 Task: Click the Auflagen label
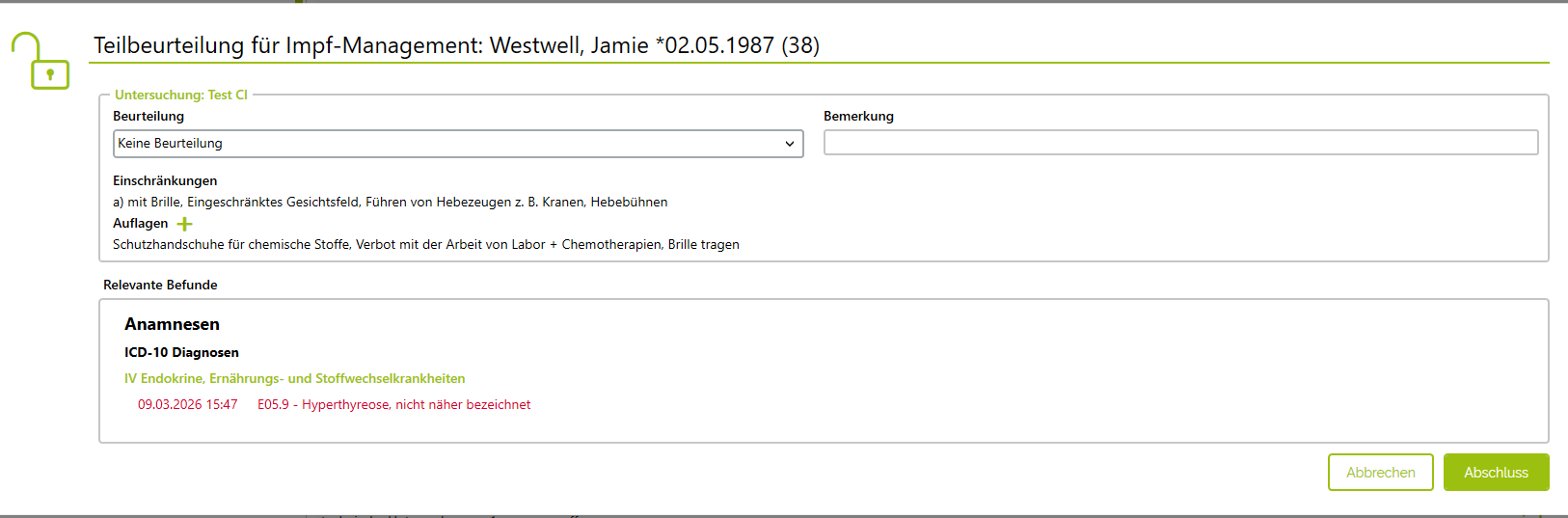click(140, 224)
